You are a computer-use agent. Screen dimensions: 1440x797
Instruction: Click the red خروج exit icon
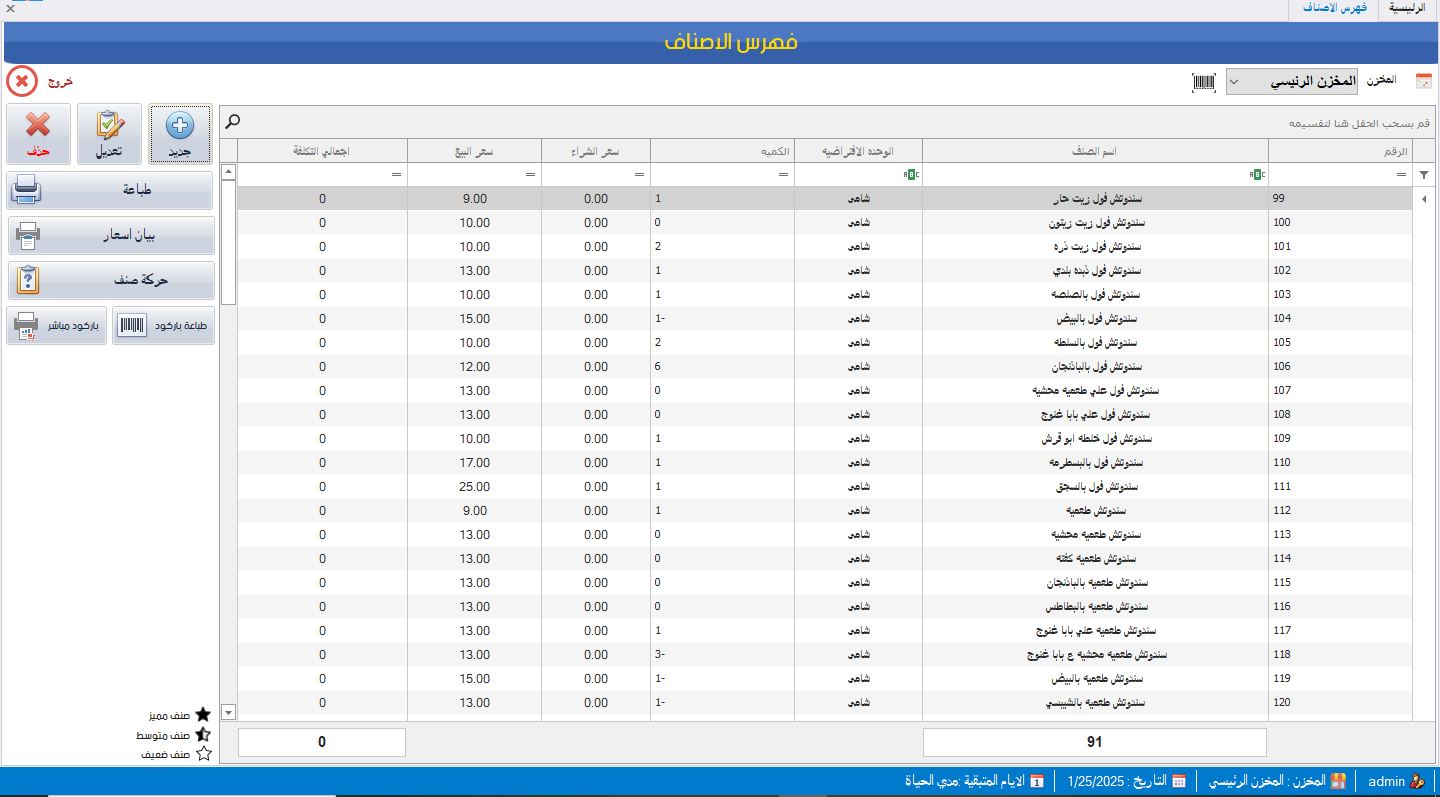tap(21, 81)
